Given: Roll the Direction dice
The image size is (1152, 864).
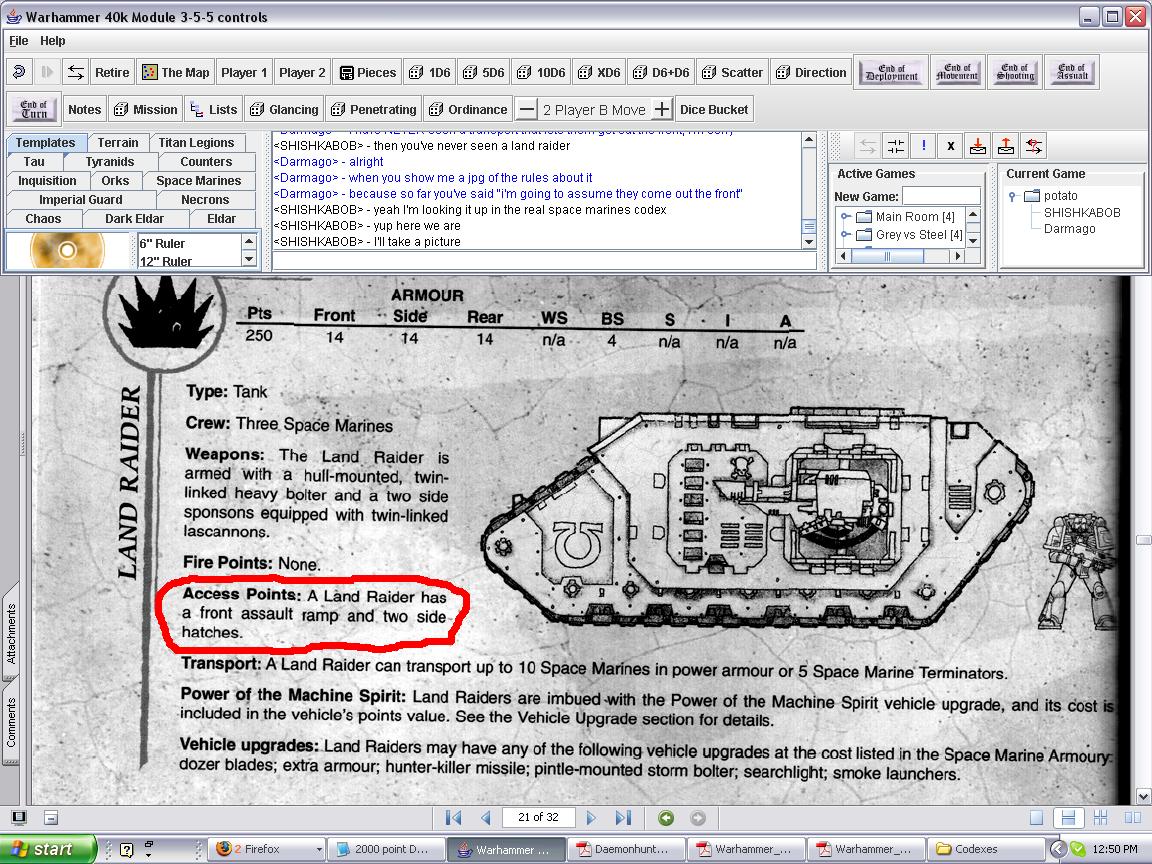Looking at the screenshot, I should [811, 72].
